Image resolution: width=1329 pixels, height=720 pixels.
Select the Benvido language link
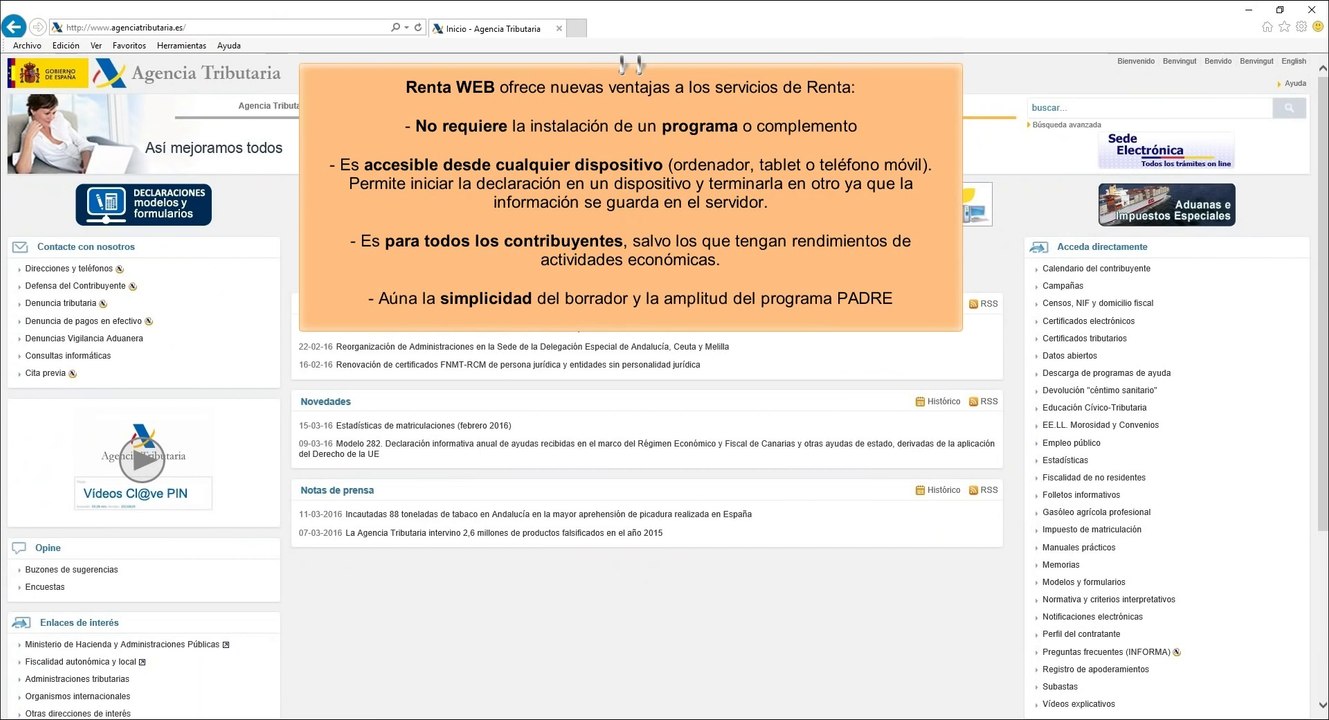tap(1218, 62)
